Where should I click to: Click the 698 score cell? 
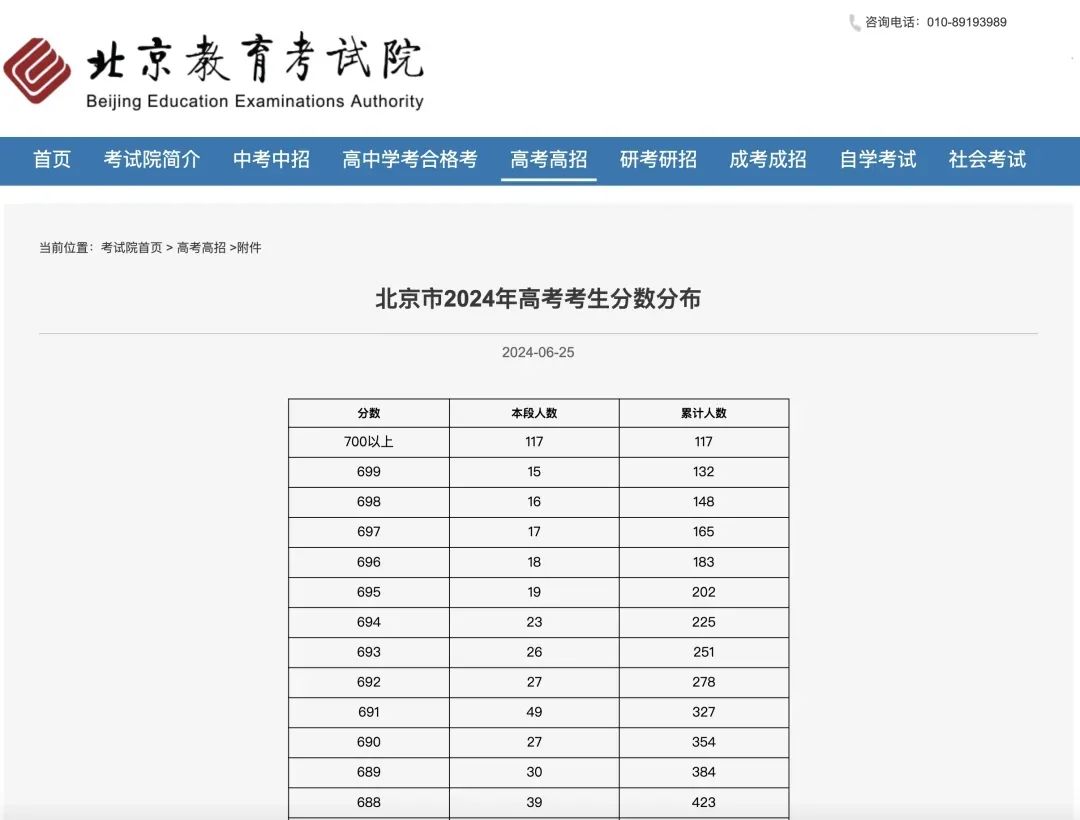click(x=368, y=502)
